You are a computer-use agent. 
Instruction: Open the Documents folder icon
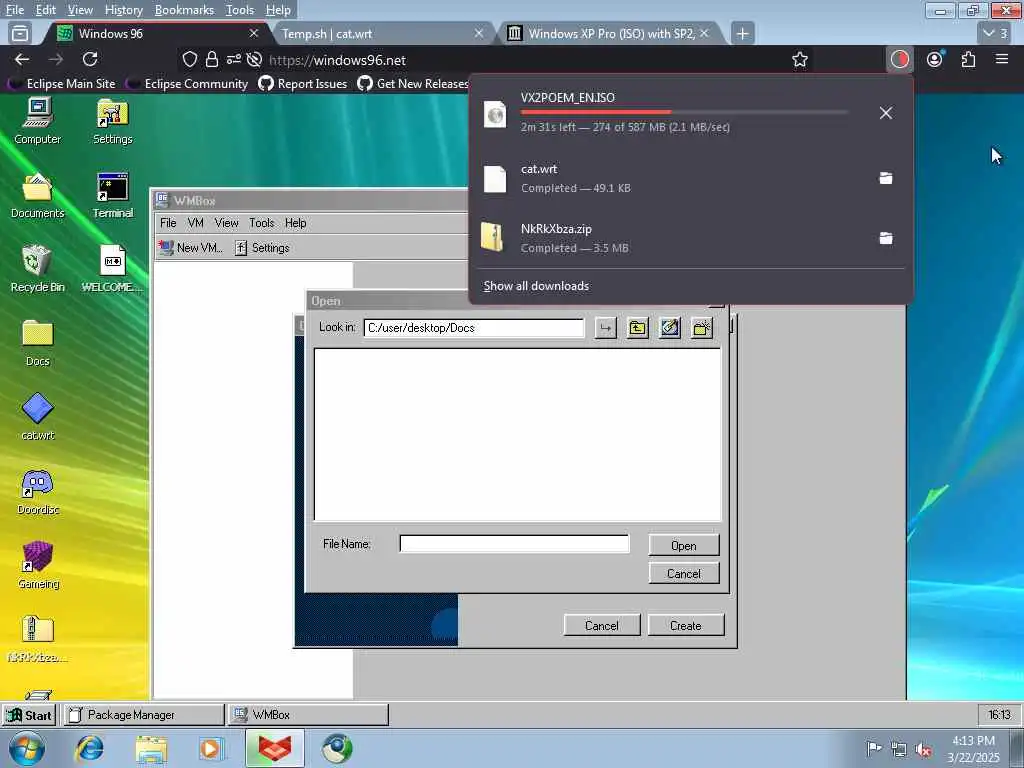[37, 195]
